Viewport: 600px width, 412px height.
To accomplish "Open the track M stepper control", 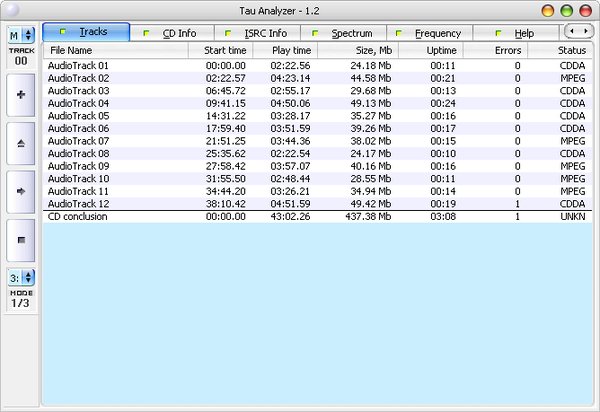I will point(21,35).
